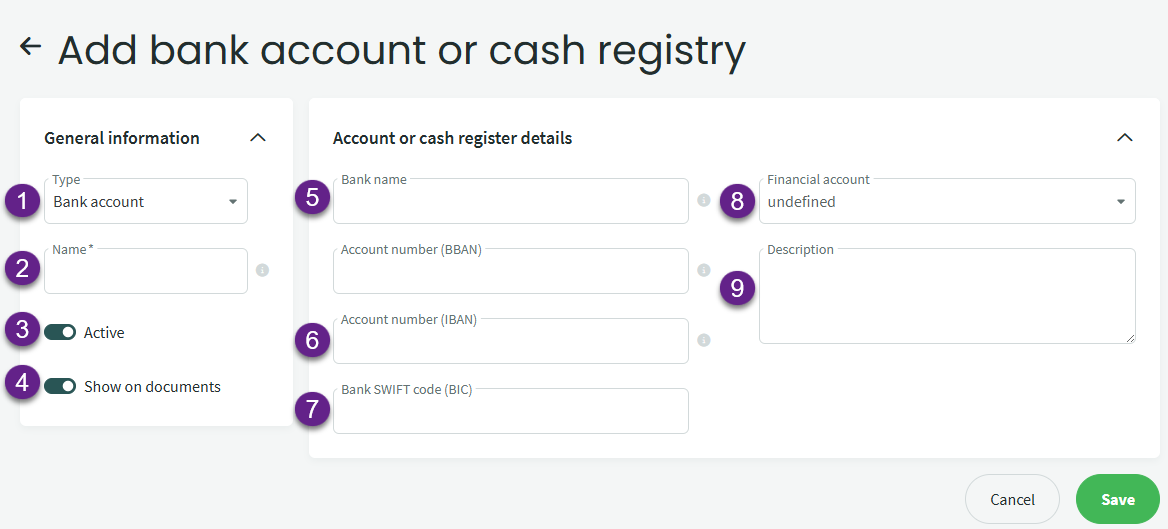
Task: Toggle the Active switch
Action: point(60,332)
